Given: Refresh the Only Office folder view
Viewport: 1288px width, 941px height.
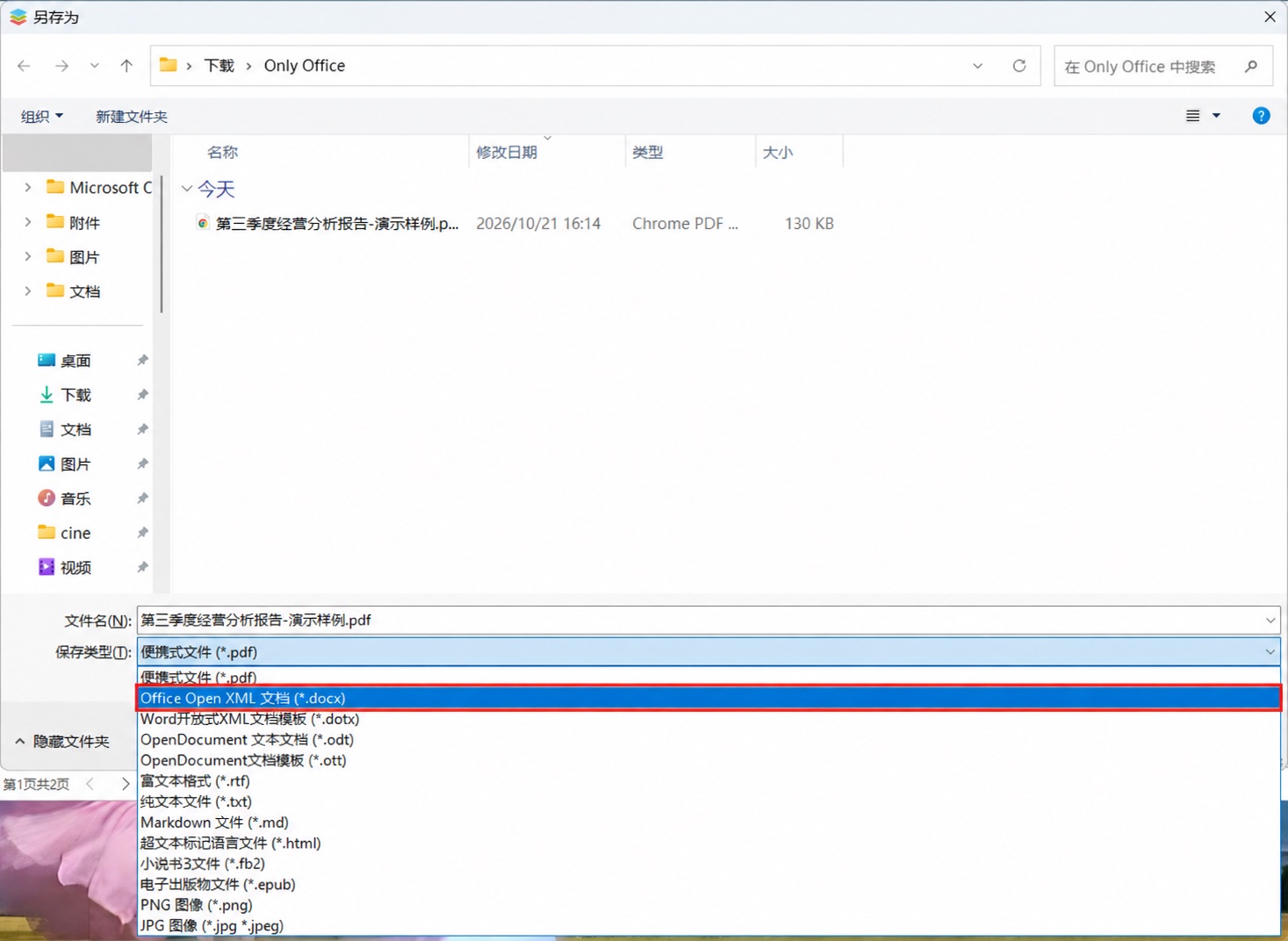Looking at the screenshot, I should tap(1019, 66).
